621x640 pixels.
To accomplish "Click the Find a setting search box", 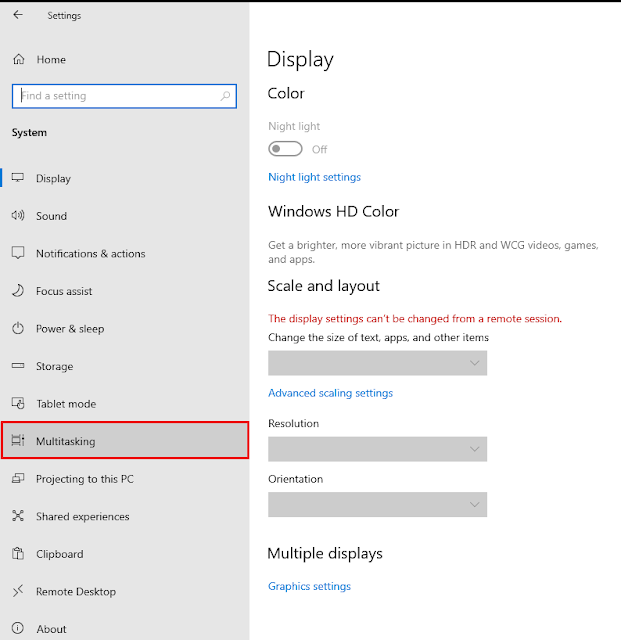I will click(x=124, y=96).
